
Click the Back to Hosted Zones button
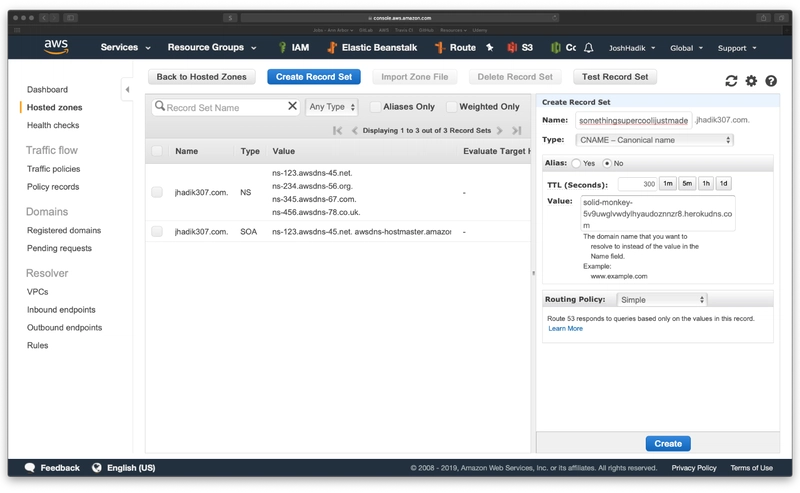(202, 77)
